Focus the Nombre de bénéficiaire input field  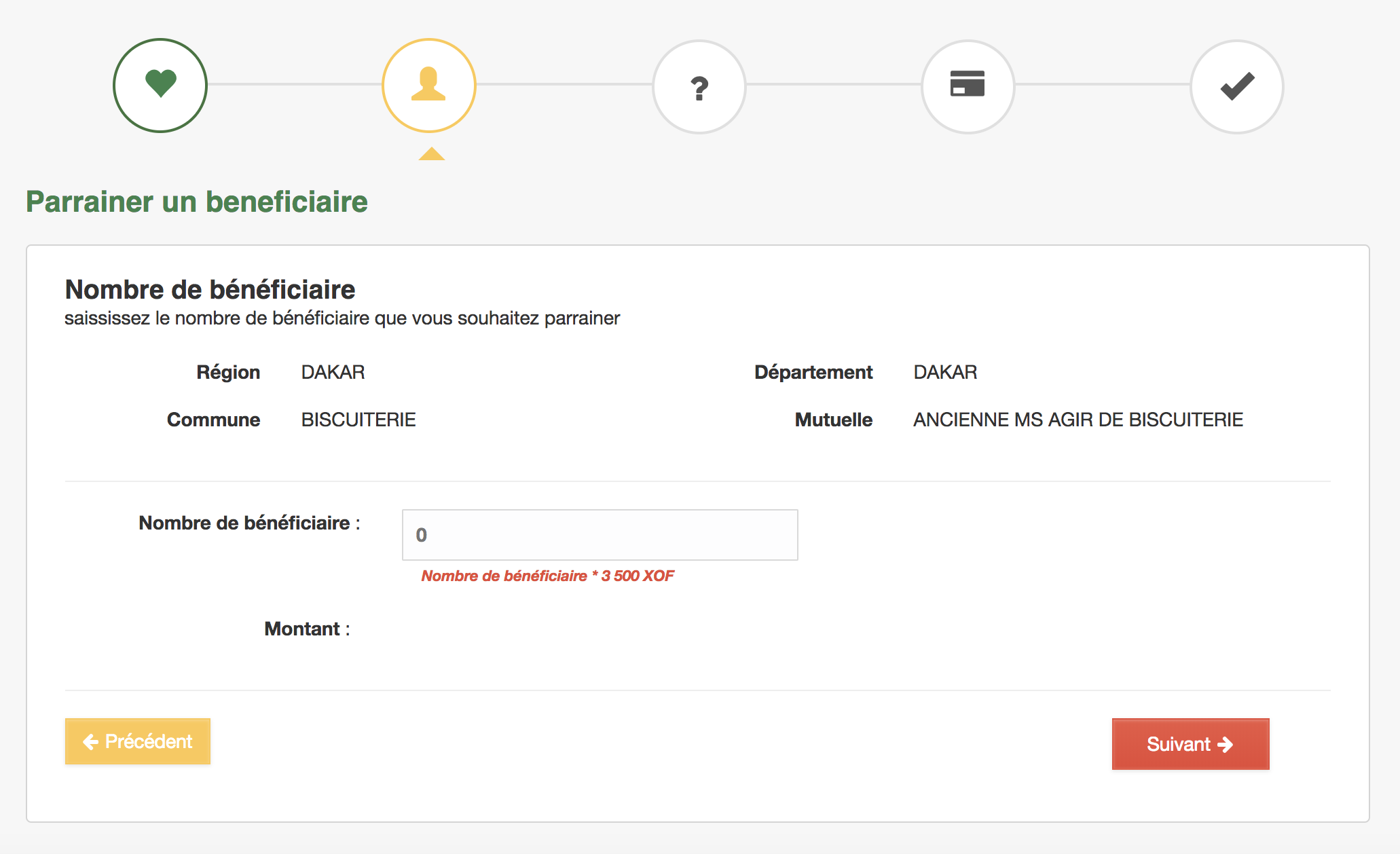600,535
